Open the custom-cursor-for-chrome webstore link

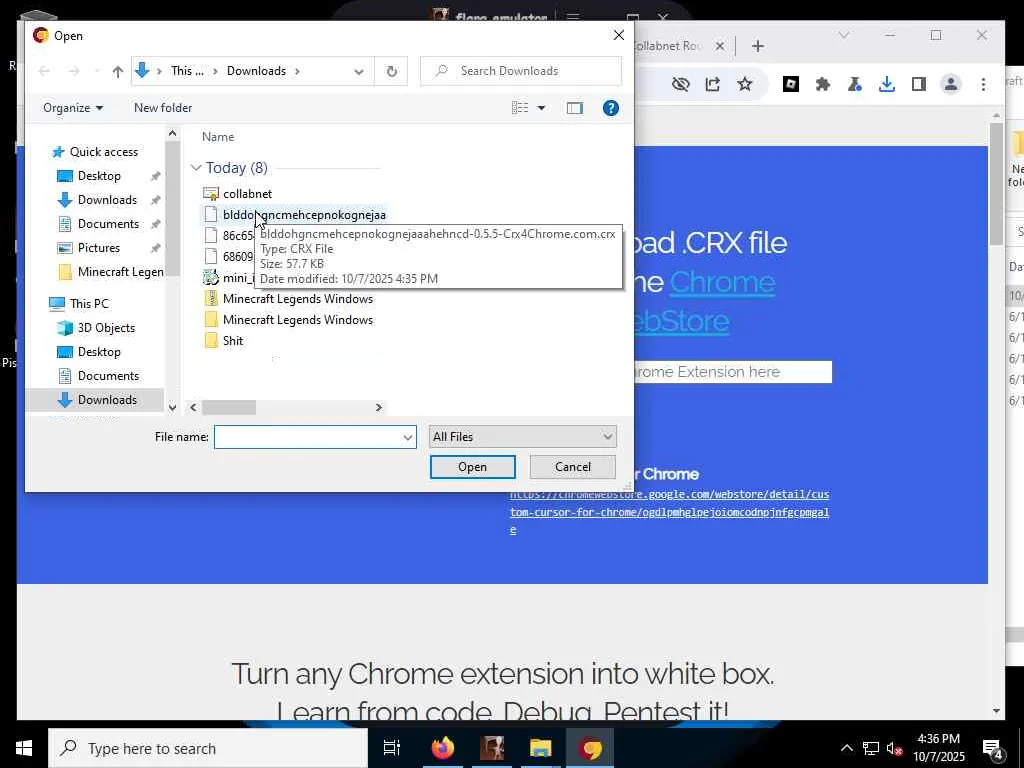pos(669,512)
